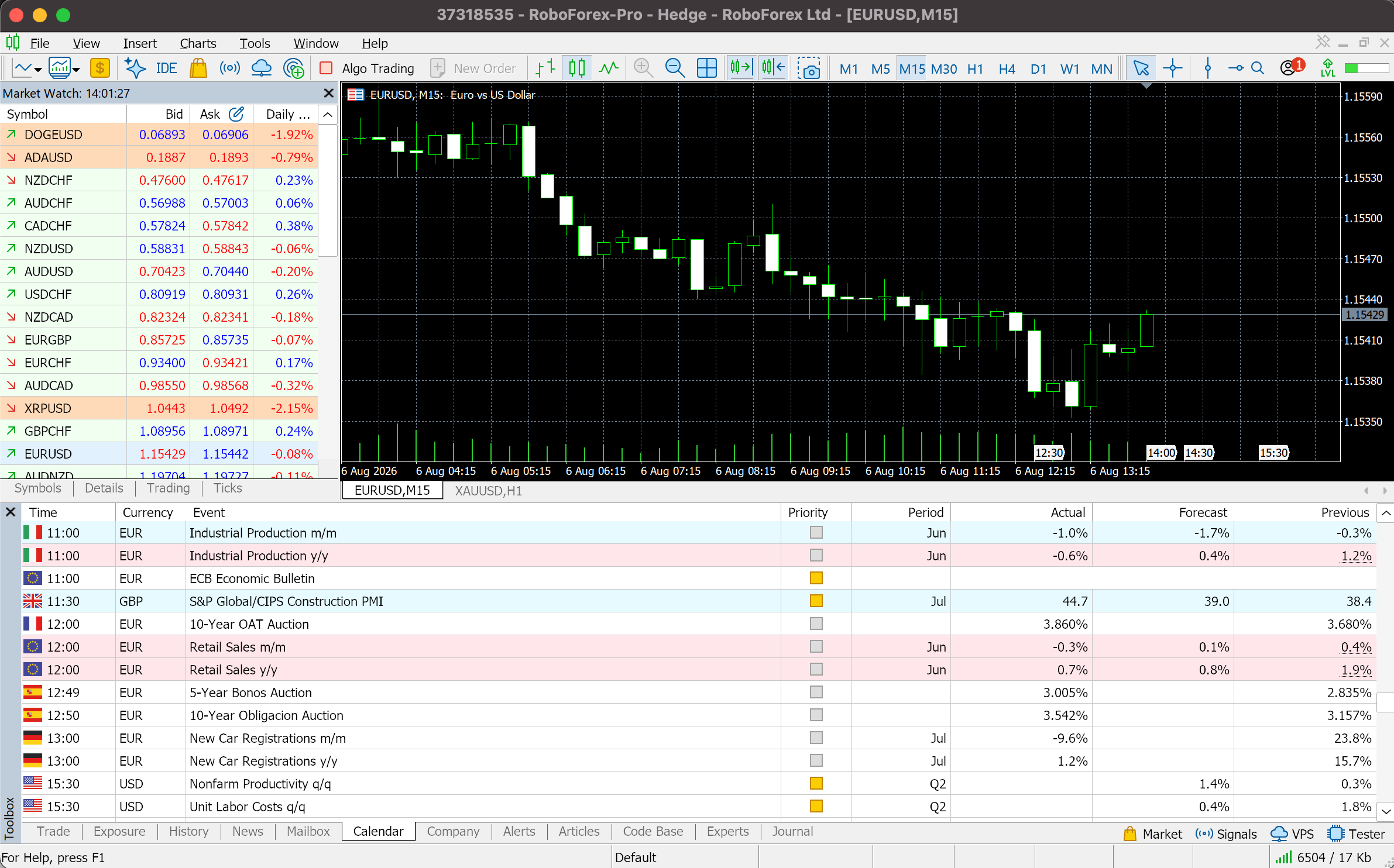Take a chart screenshot with camera icon
1394x868 pixels.
809,68
